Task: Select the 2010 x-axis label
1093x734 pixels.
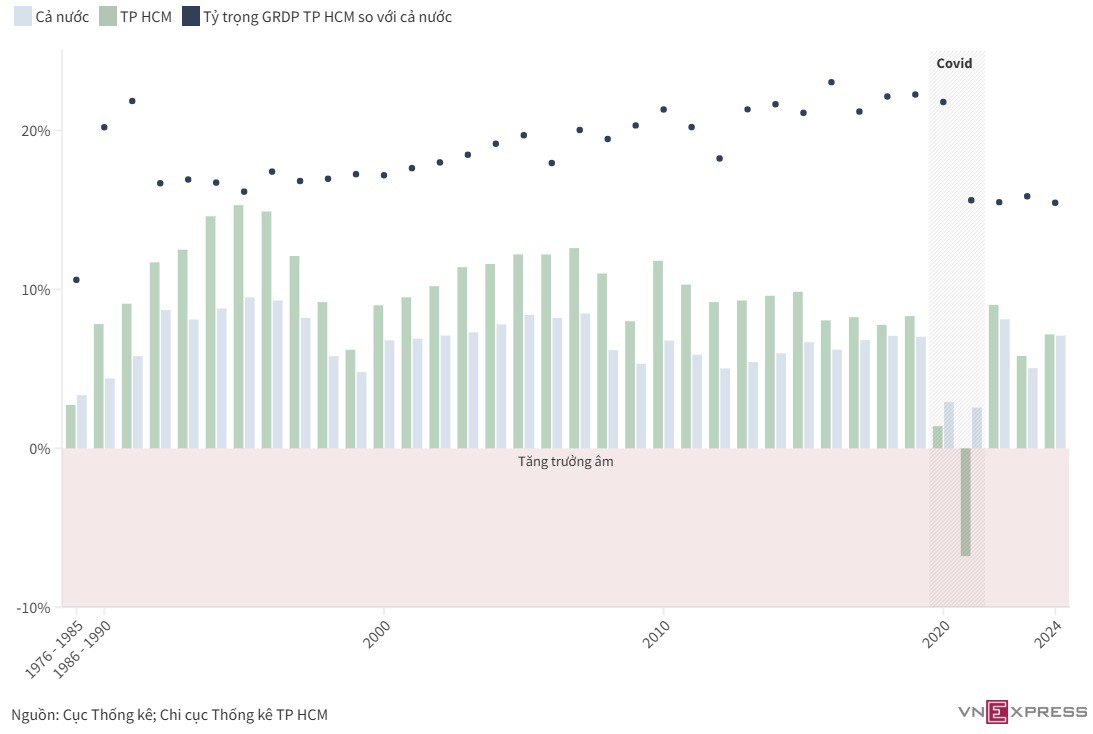Action: coord(656,633)
